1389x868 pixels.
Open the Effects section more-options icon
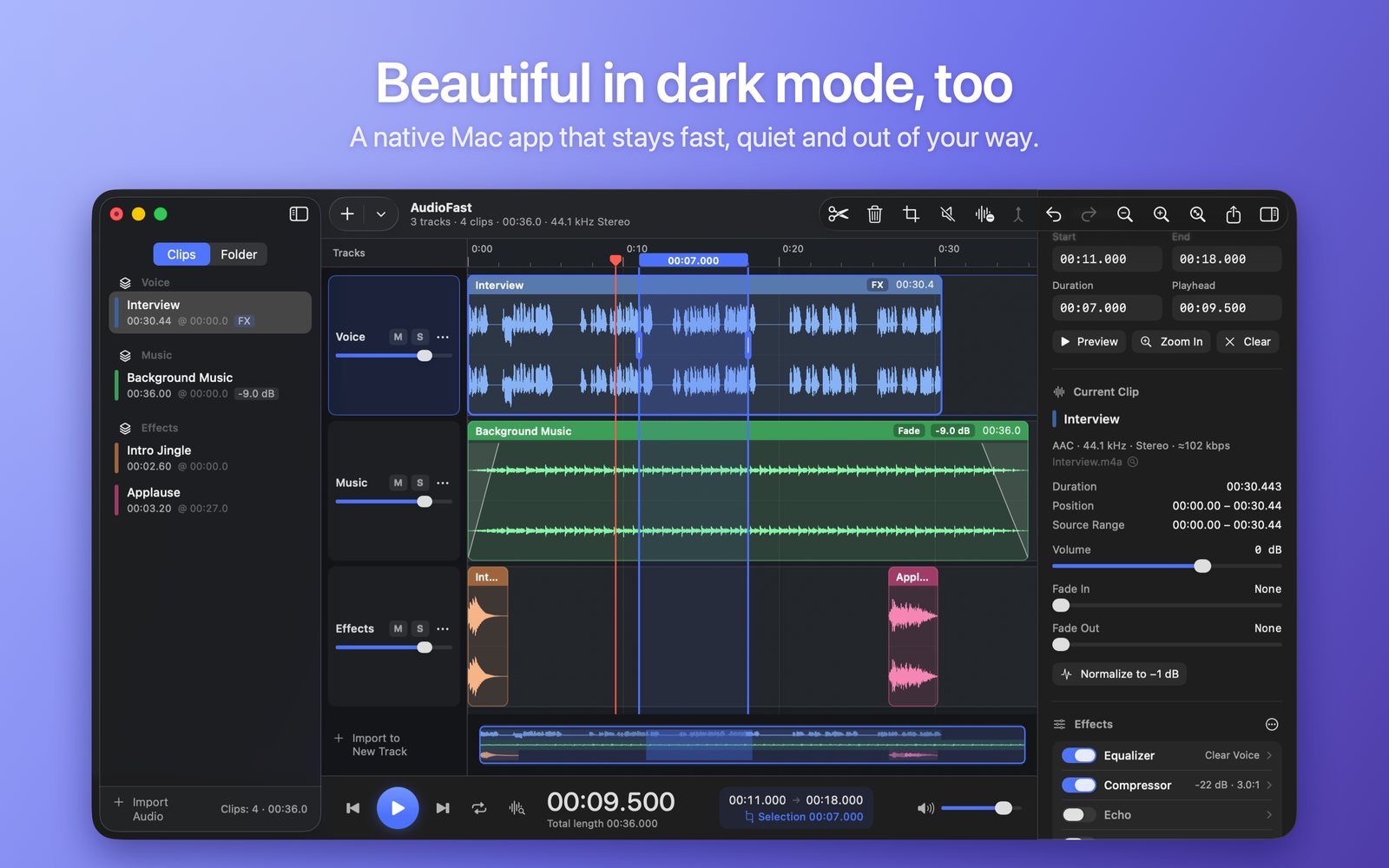tap(1272, 725)
